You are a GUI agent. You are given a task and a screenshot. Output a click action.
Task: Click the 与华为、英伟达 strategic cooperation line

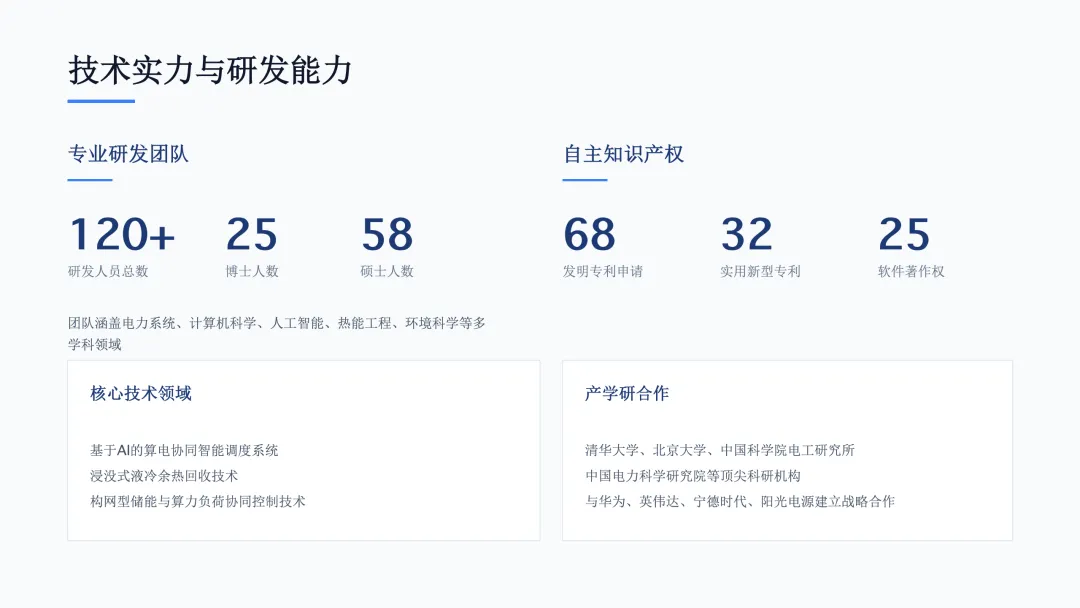740,501
